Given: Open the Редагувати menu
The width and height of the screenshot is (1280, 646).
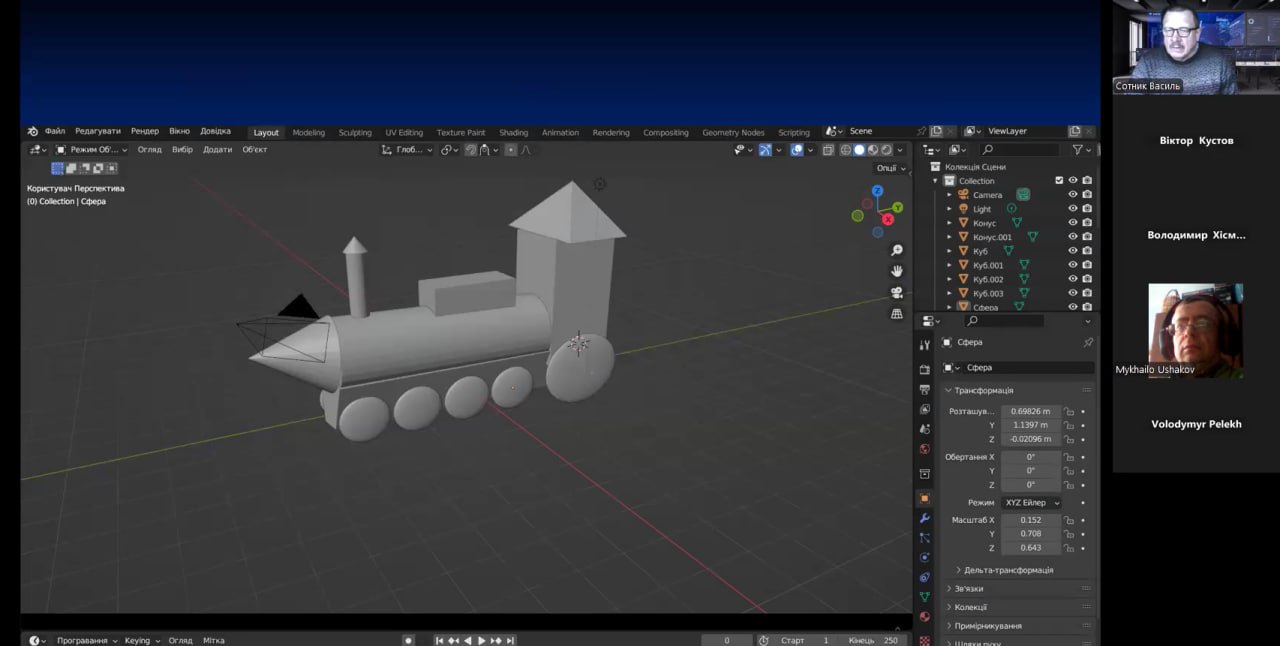Looking at the screenshot, I should coord(97,131).
